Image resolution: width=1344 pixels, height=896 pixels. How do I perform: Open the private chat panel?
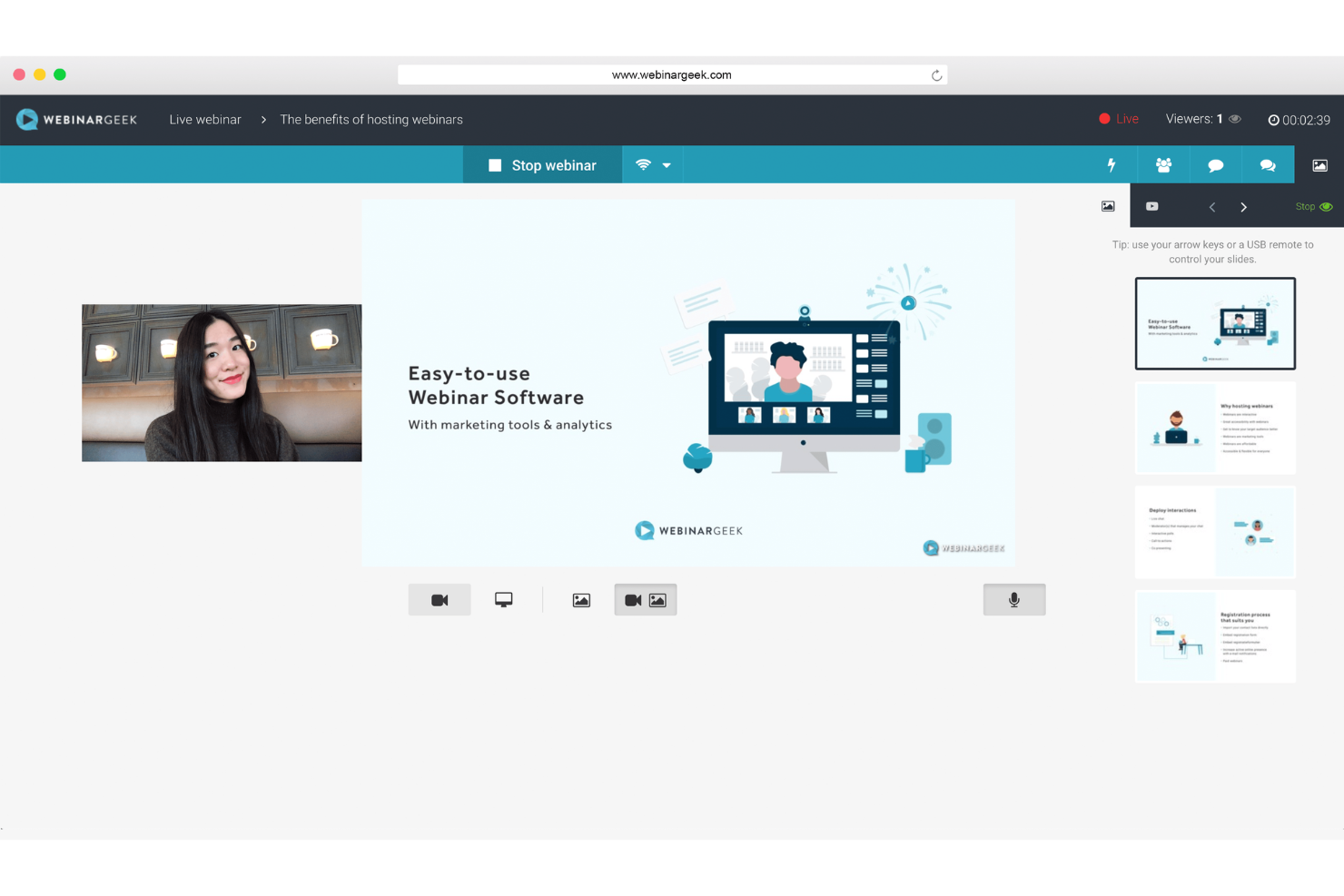coord(1268,164)
